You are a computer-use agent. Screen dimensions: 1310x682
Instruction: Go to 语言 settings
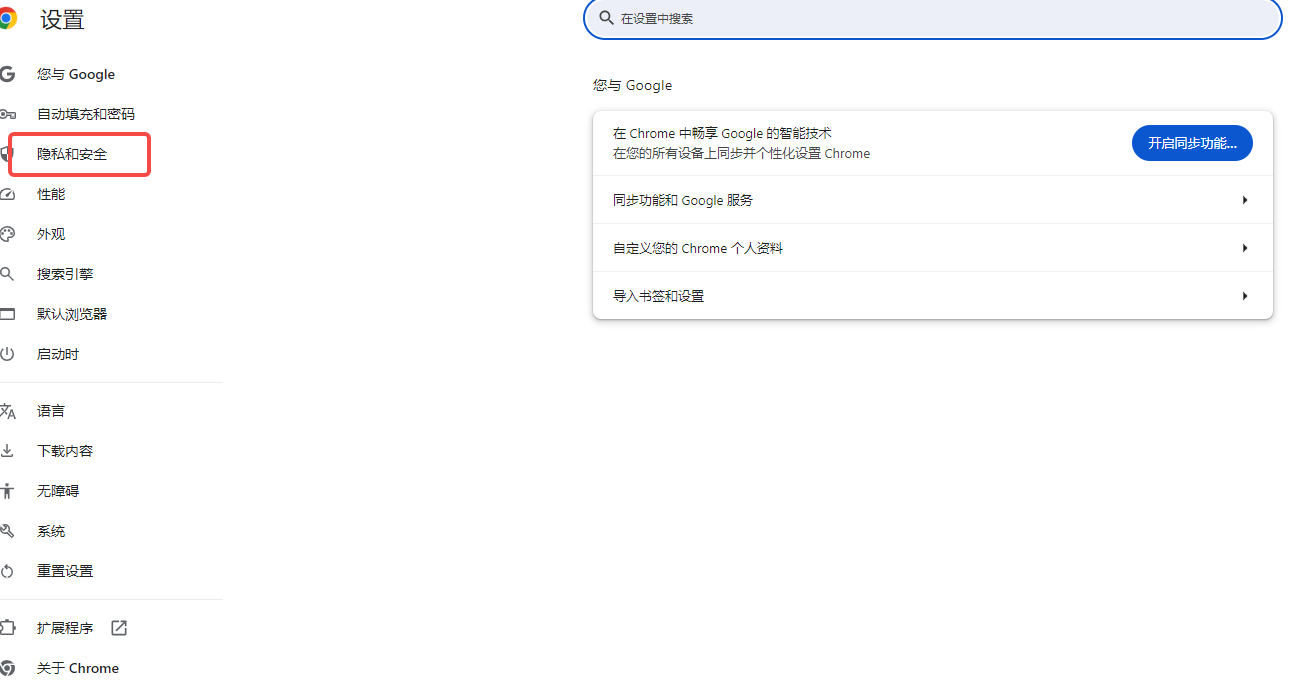(51, 411)
